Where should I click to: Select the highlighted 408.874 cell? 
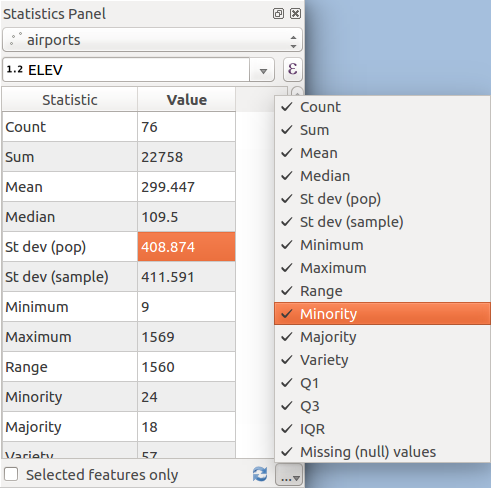[x=186, y=247]
